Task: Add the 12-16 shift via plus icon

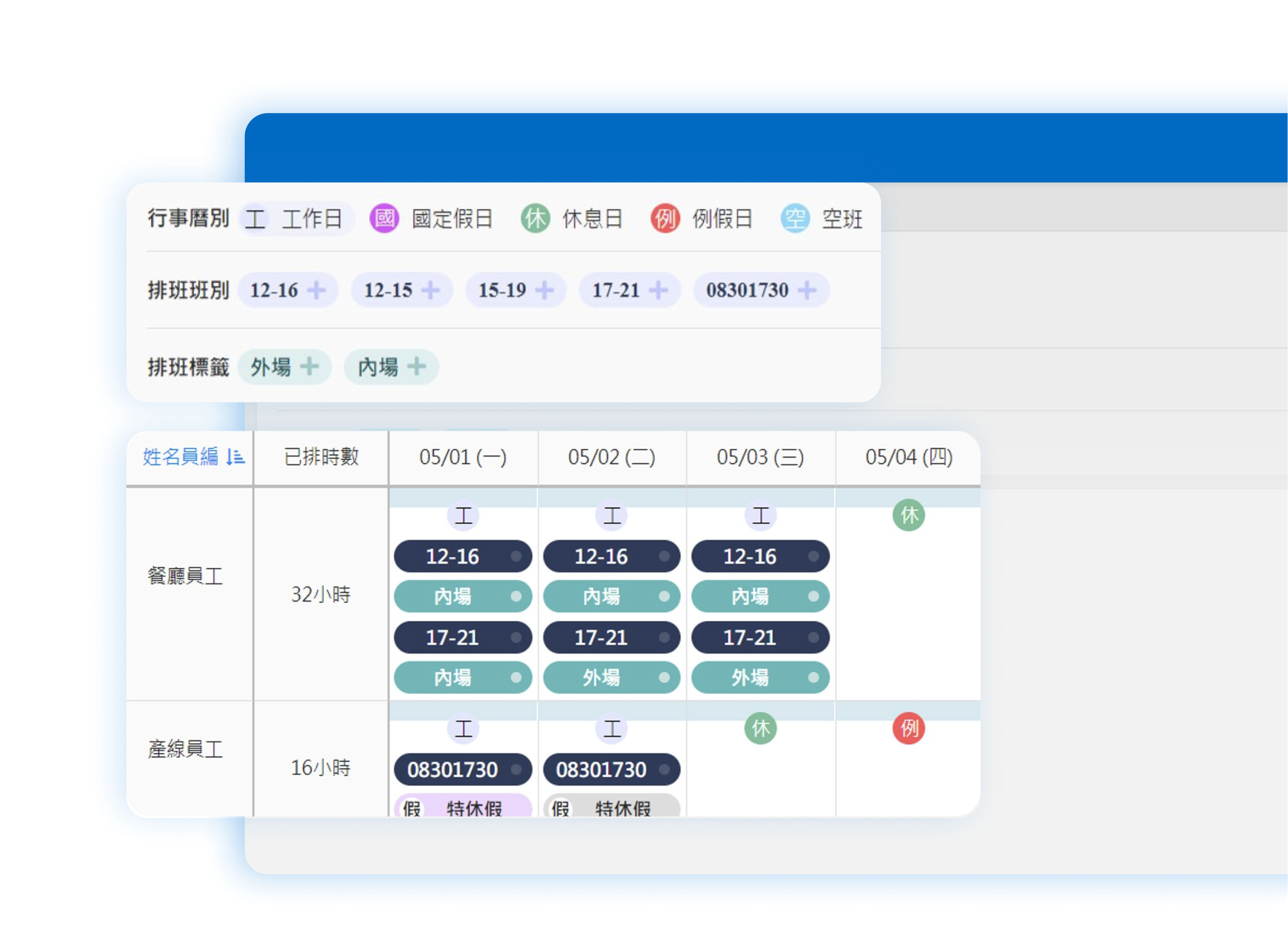Action: (316, 290)
